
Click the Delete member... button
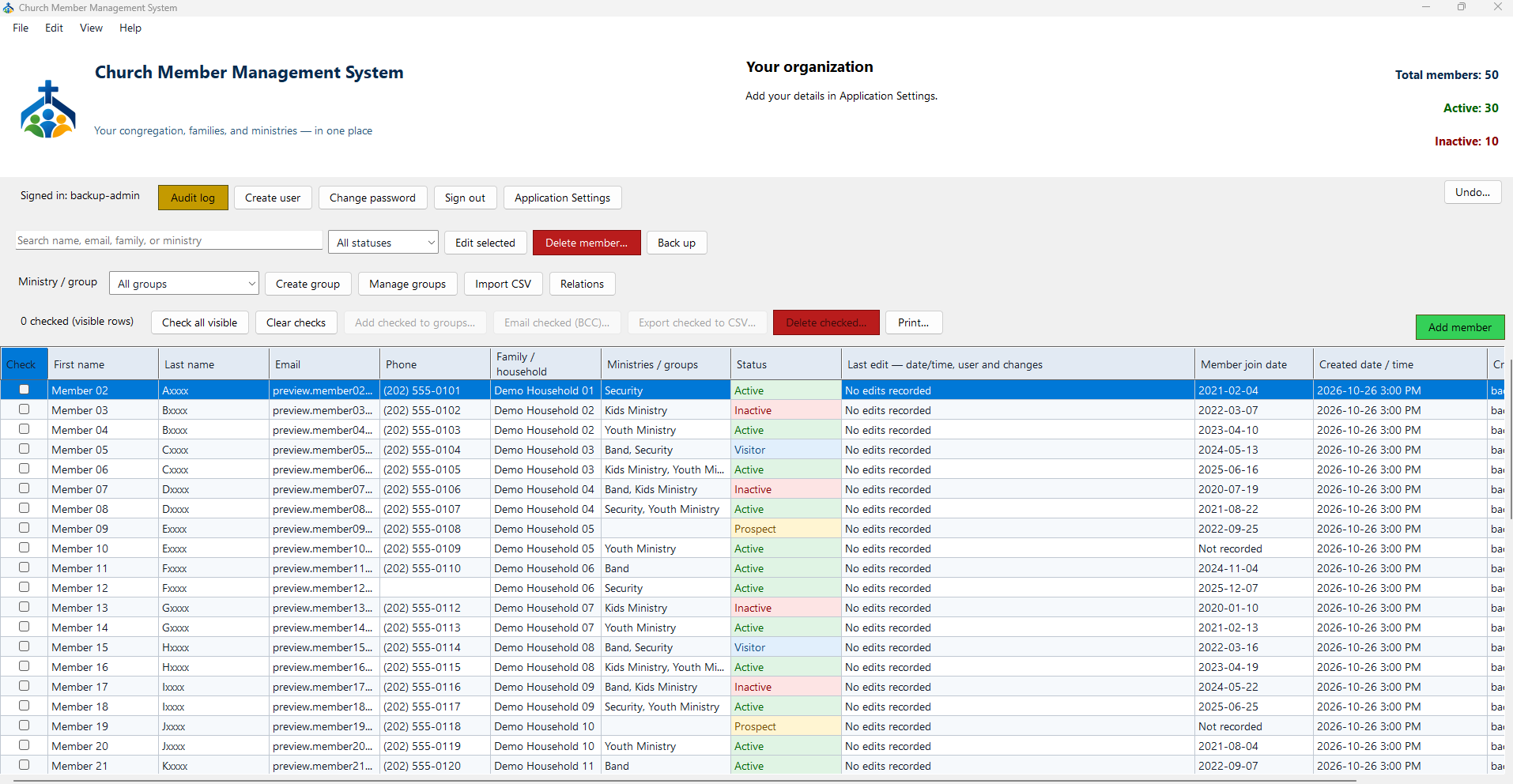point(587,243)
